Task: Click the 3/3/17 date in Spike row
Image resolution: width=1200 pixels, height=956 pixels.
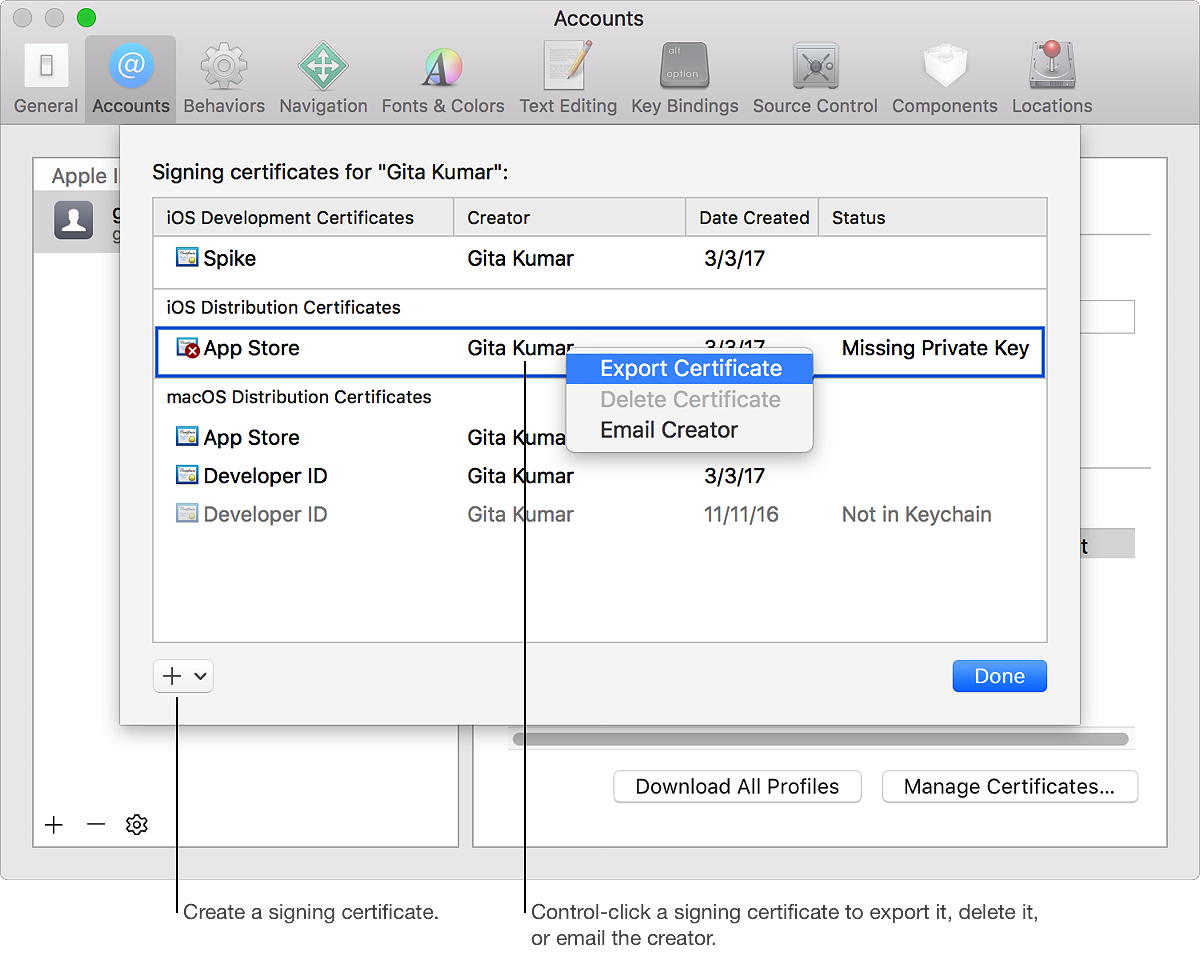Action: tap(734, 258)
